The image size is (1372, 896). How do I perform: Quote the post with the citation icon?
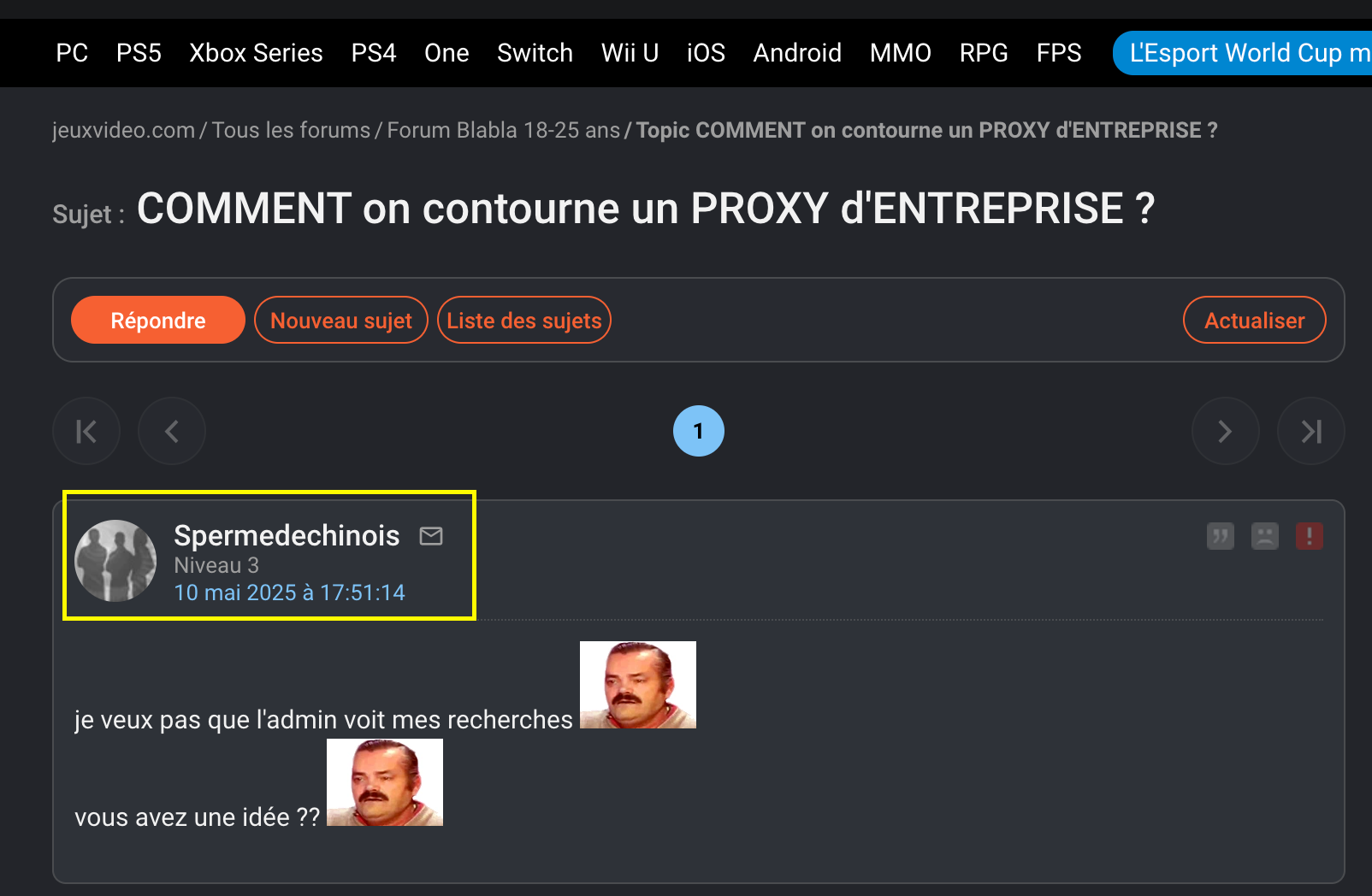click(1220, 536)
